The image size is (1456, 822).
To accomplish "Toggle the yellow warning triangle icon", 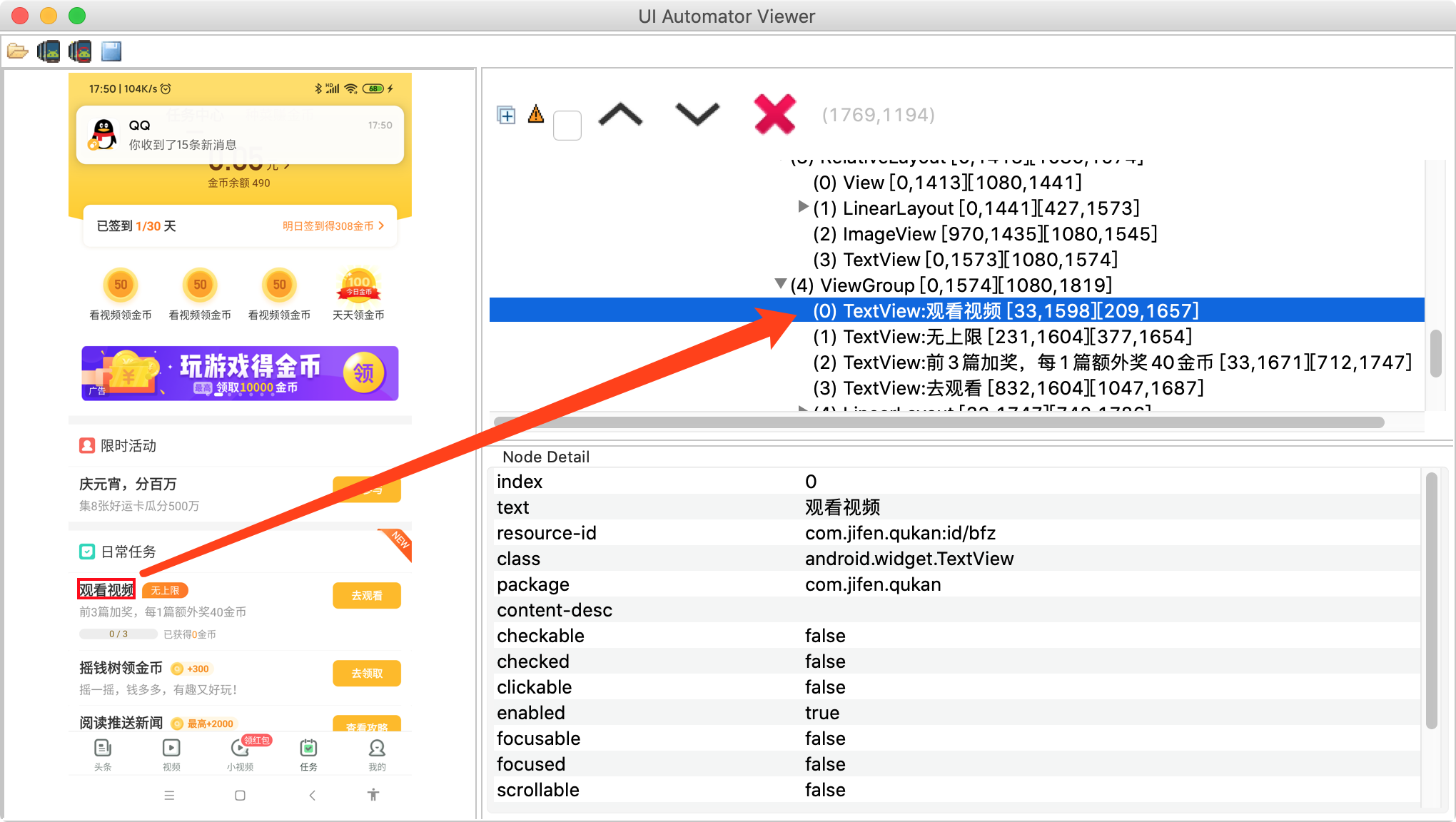I will (x=536, y=114).
